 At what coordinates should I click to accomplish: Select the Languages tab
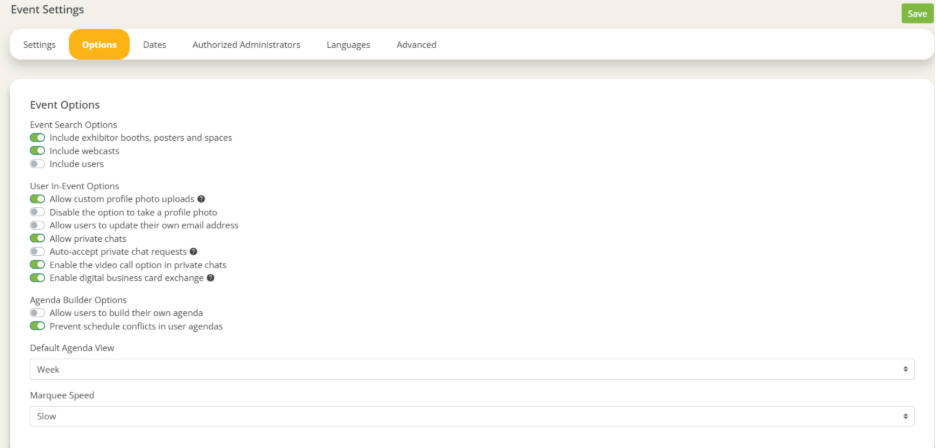[348, 45]
